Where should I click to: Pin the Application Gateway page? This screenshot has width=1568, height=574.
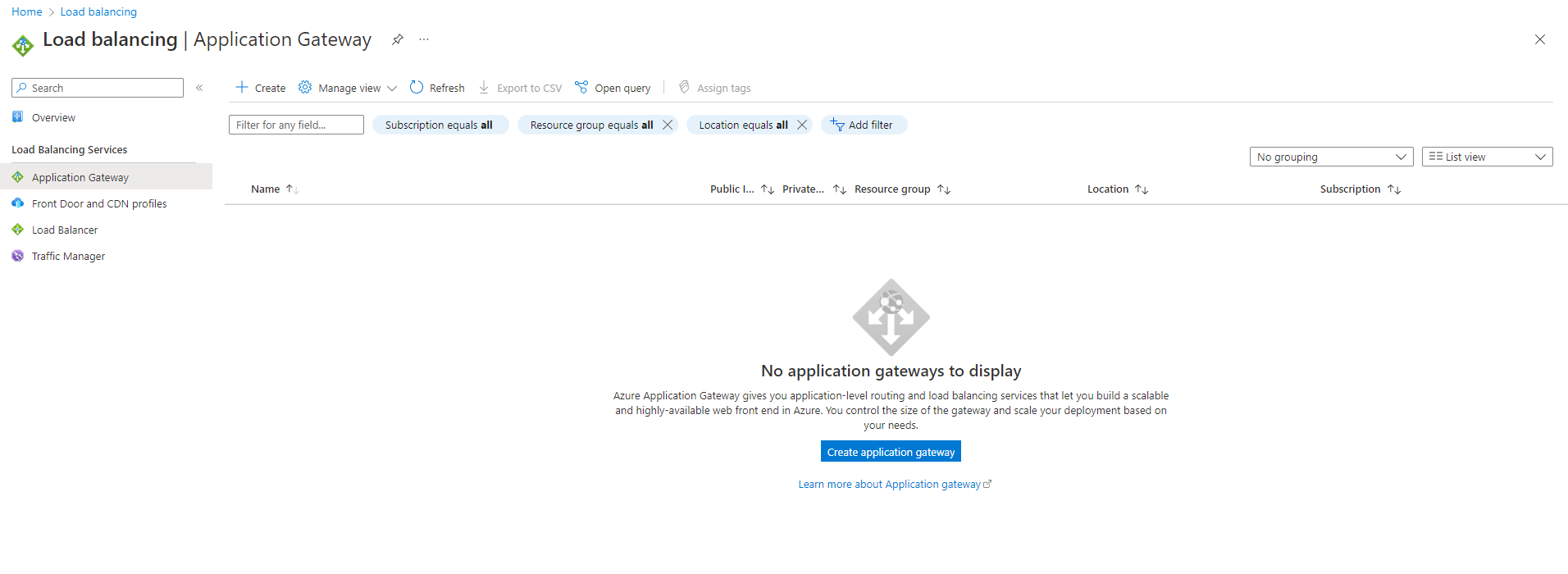tap(398, 39)
